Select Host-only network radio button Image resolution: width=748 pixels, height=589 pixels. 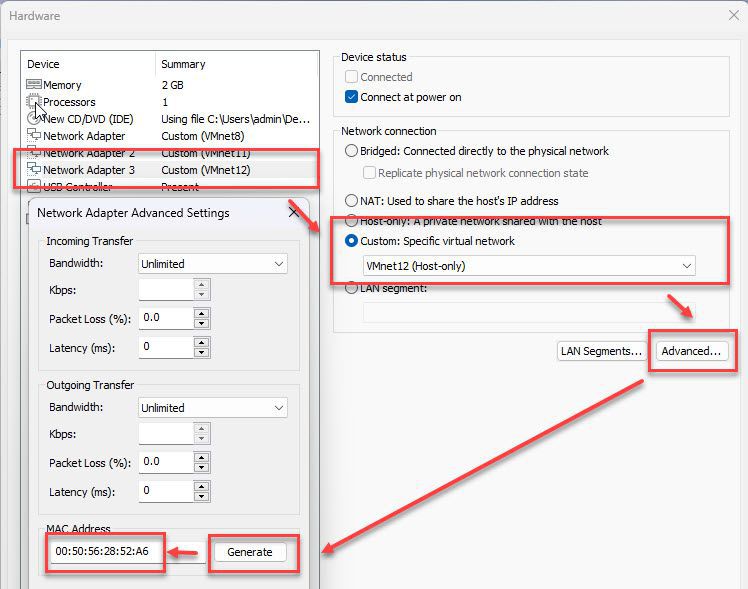[x=351, y=221]
